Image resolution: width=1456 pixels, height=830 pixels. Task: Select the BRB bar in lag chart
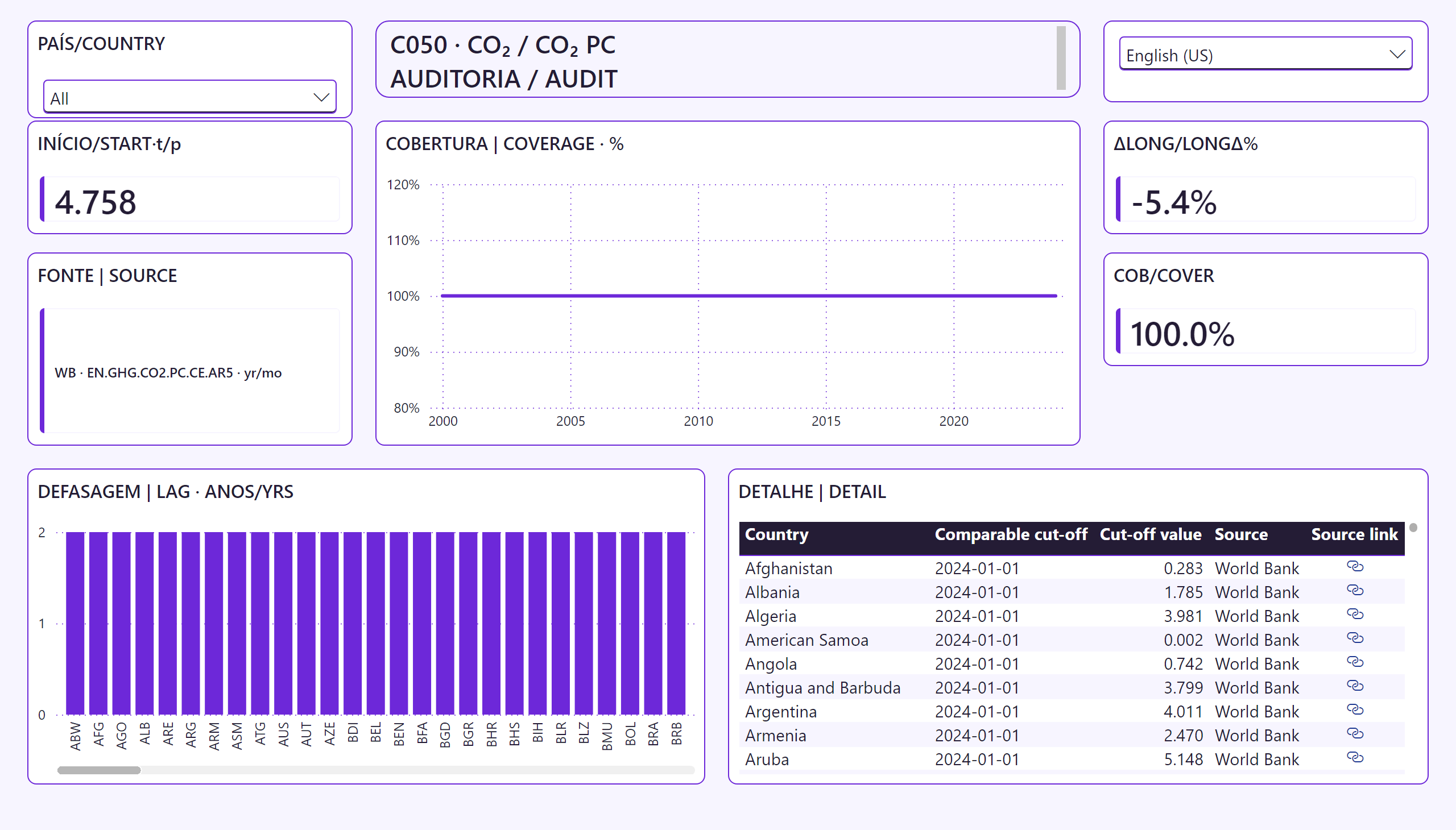(676, 623)
